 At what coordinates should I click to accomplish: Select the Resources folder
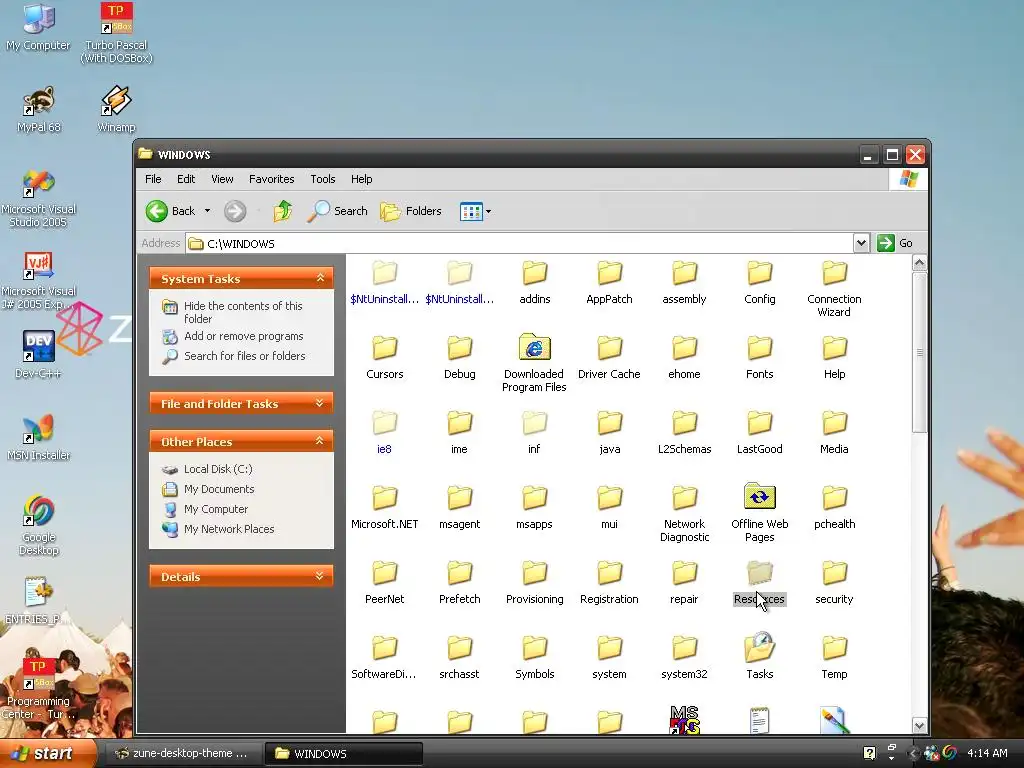click(x=760, y=583)
